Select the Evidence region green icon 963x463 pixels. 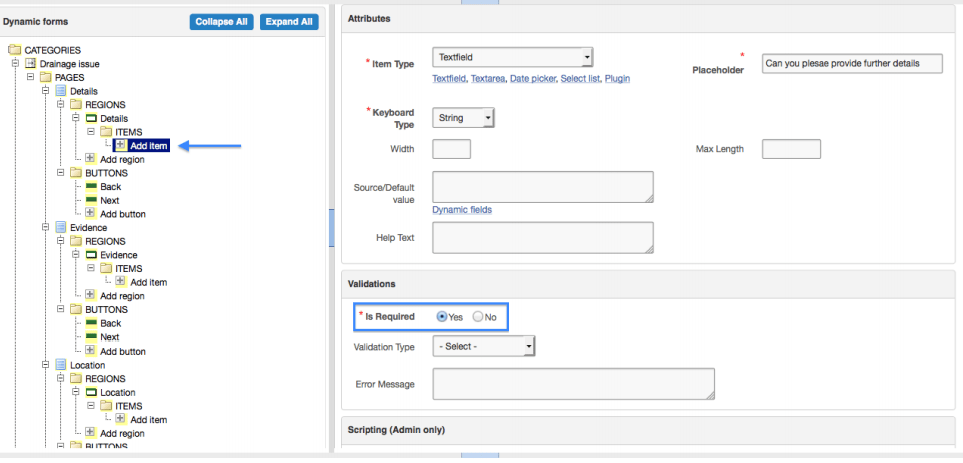point(90,255)
